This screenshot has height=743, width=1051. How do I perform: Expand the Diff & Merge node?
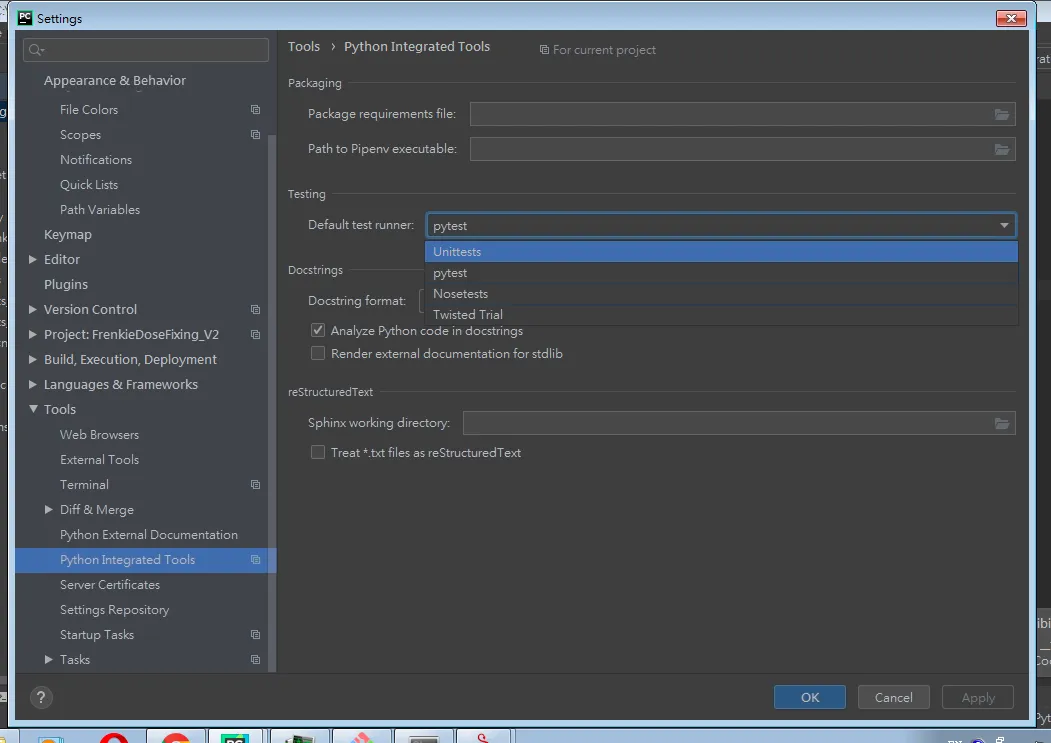pos(48,510)
